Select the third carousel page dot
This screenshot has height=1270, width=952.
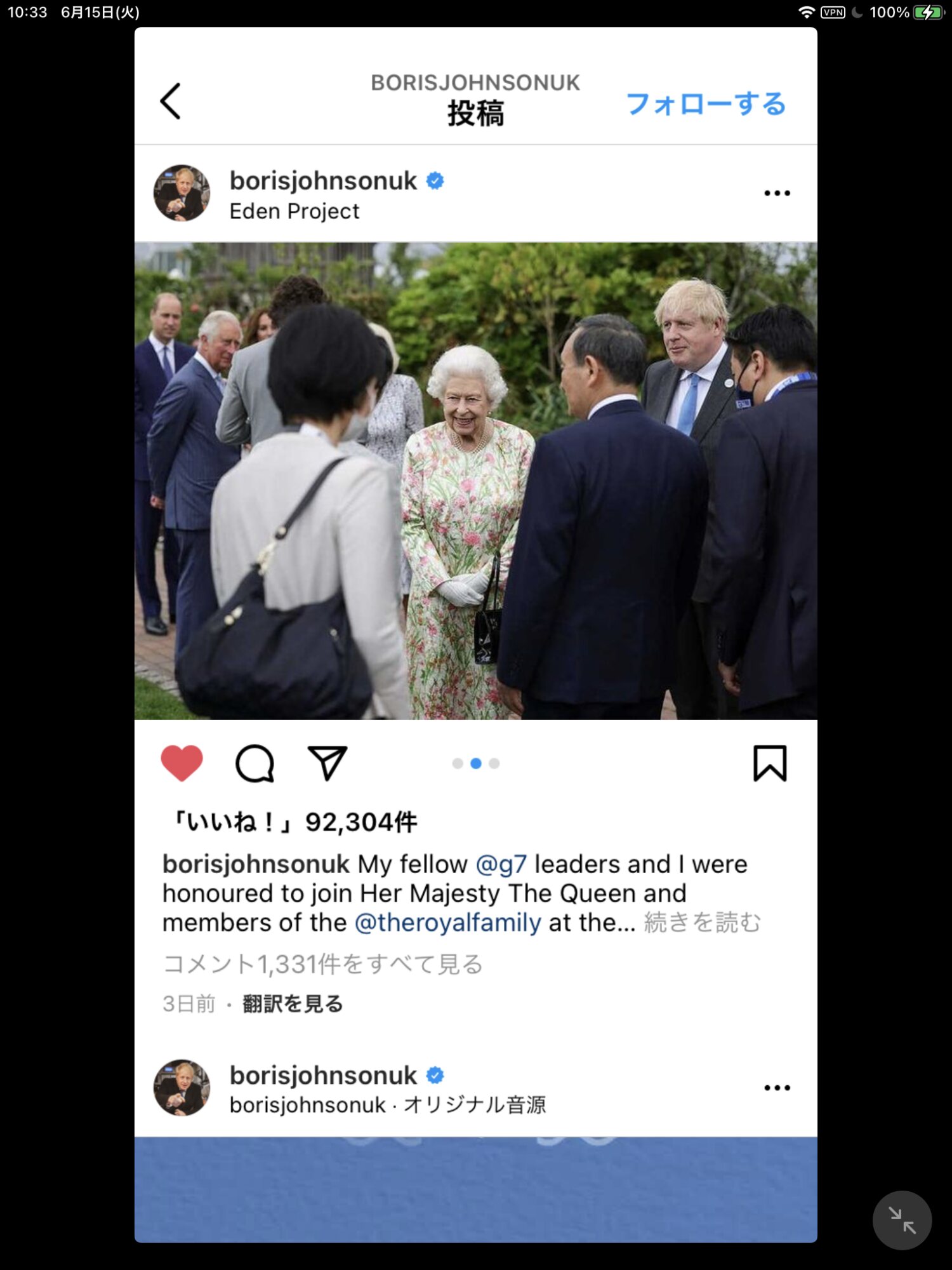[494, 763]
